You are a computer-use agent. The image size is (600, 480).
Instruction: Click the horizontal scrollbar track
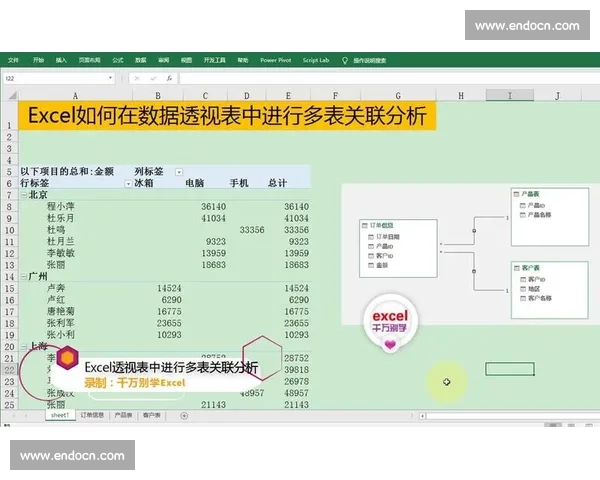tap(513, 416)
